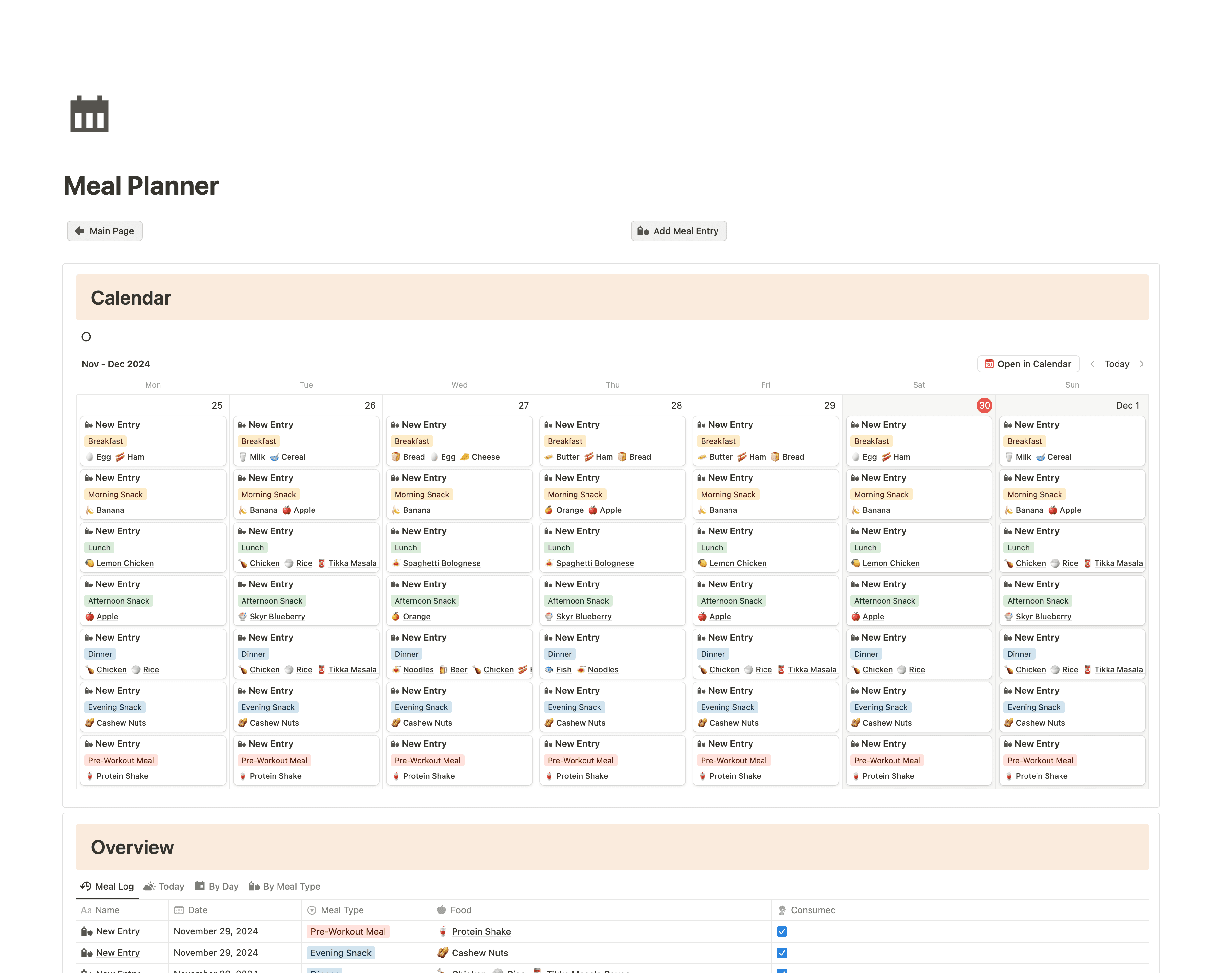Image resolution: width=1232 pixels, height=973 pixels.
Task: Click the back arrow icon on Main Page button
Action: point(80,231)
